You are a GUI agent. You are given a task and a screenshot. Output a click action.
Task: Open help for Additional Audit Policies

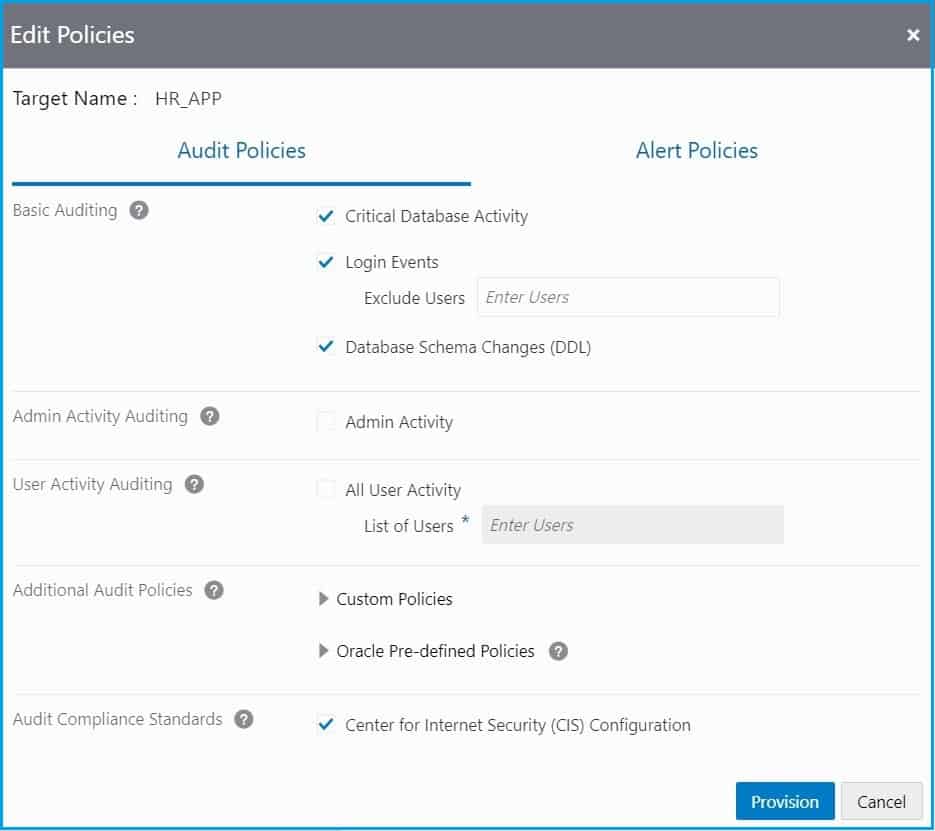[x=213, y=590]
